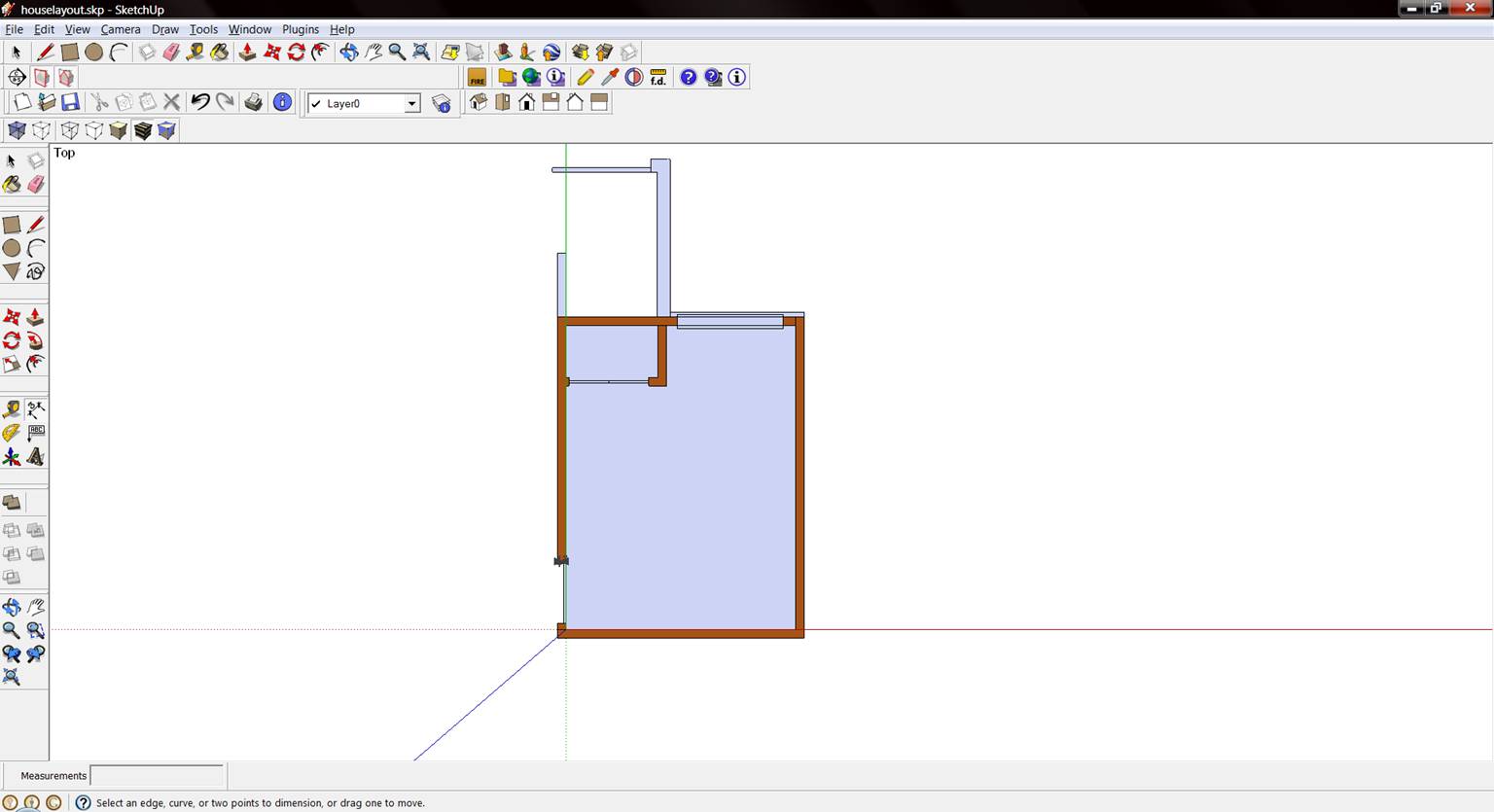Select the 3D Text tool
Viewport: 1494px width, 812px height.
click(x=35, y=456)
